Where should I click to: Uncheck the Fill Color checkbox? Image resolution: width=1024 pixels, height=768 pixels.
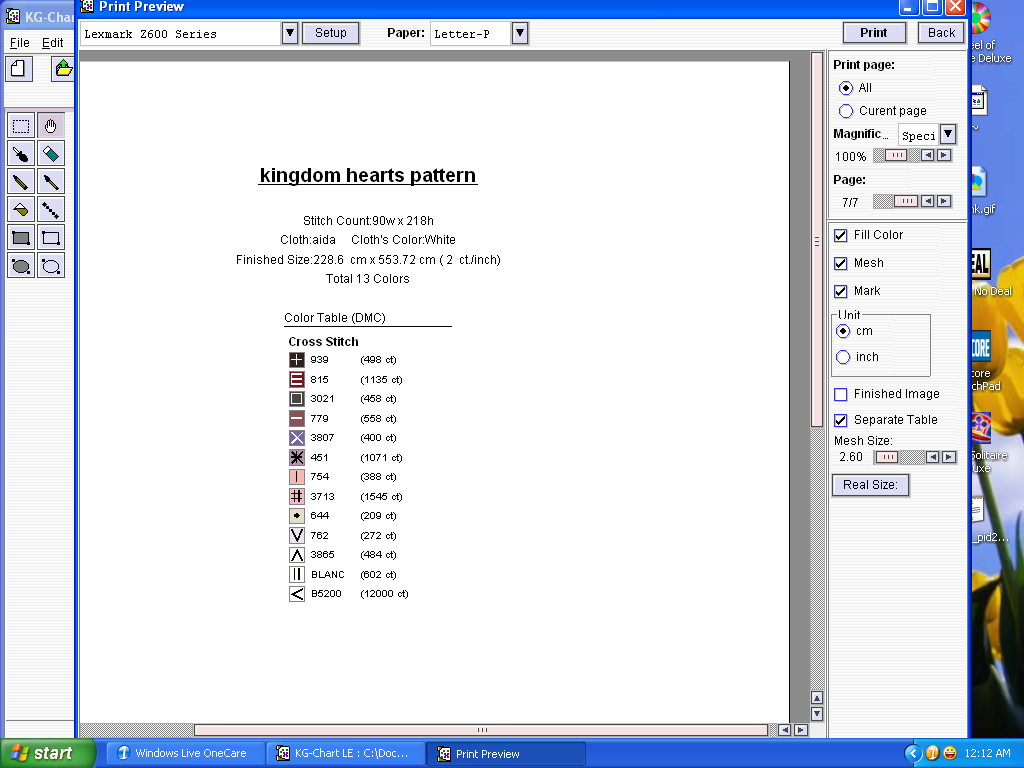click(x=841, y=235)
